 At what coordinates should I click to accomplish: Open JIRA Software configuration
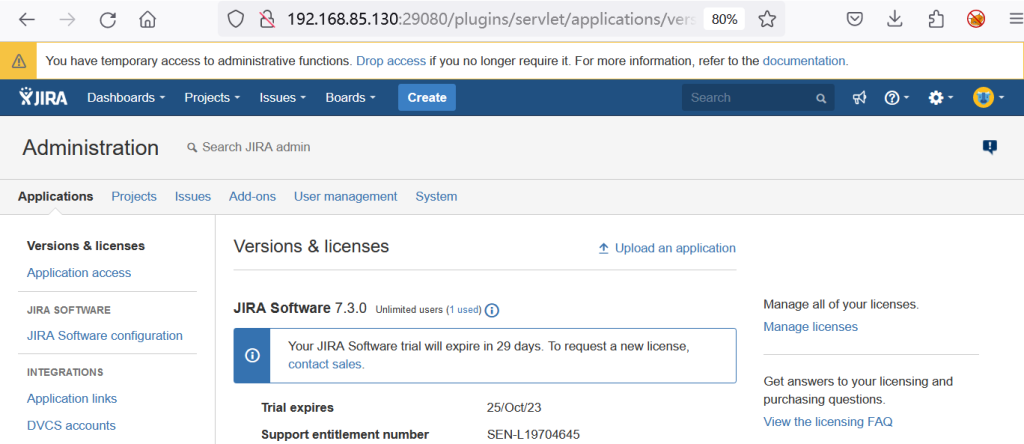point(104,336)
